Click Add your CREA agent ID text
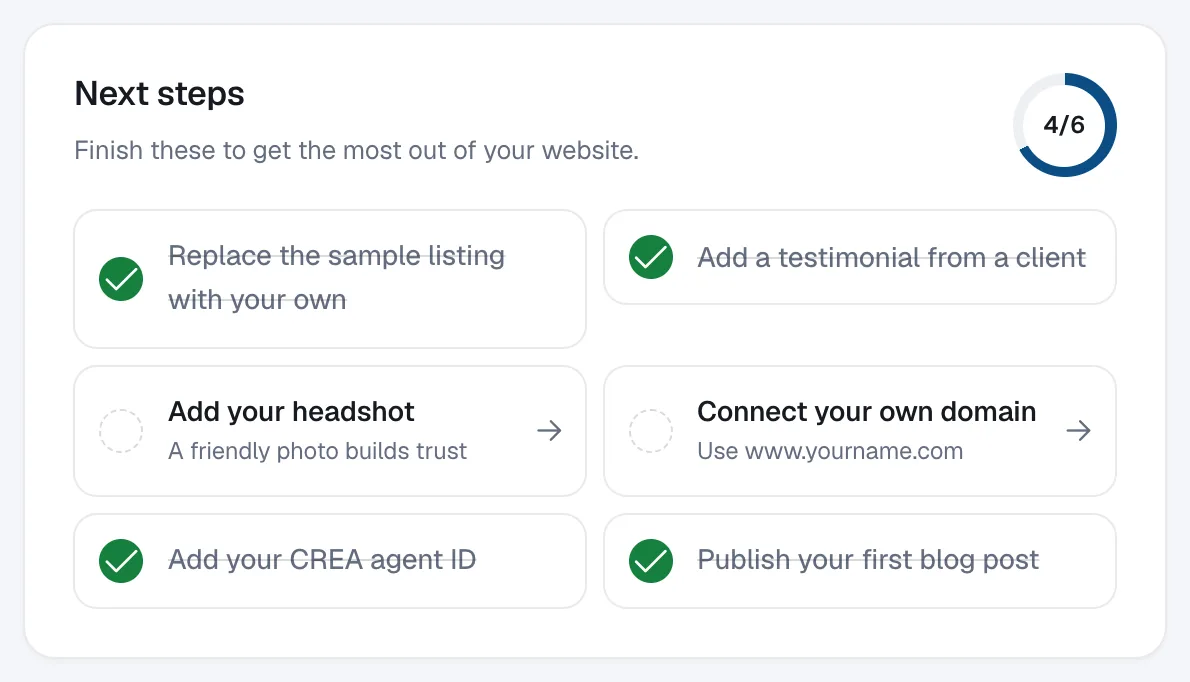The image size is (1190, 682). [322, 560]
